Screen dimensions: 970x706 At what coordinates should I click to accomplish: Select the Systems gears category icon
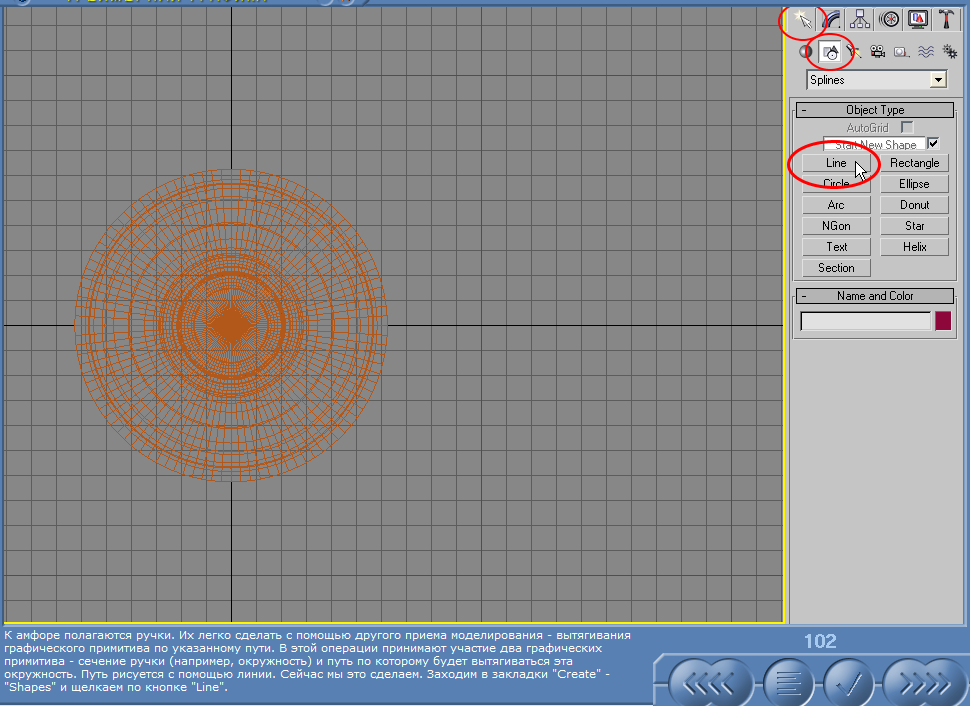[x=950, y=52]
